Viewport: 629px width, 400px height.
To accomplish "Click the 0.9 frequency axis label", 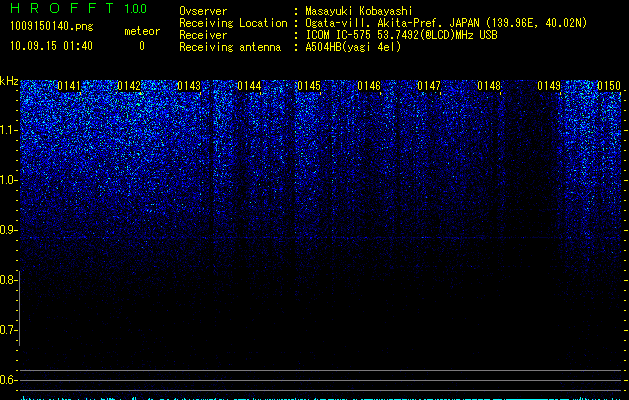I will (8, 230).
